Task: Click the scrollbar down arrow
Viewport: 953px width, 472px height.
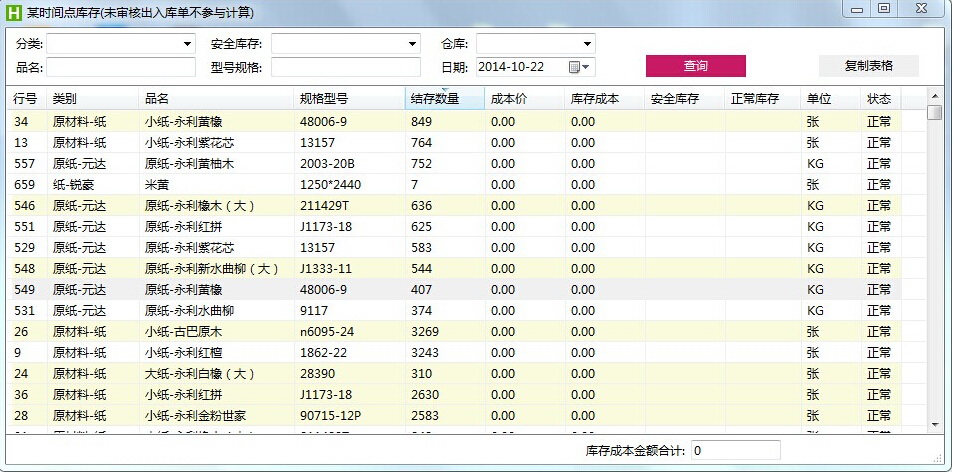Action: click(934, 425)
